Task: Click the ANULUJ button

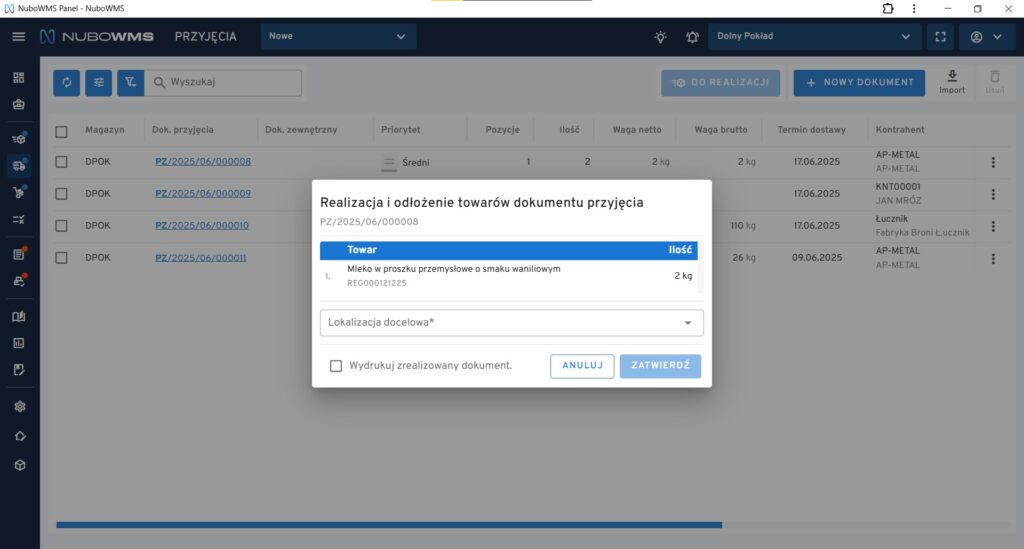Action: click(582, 366)
